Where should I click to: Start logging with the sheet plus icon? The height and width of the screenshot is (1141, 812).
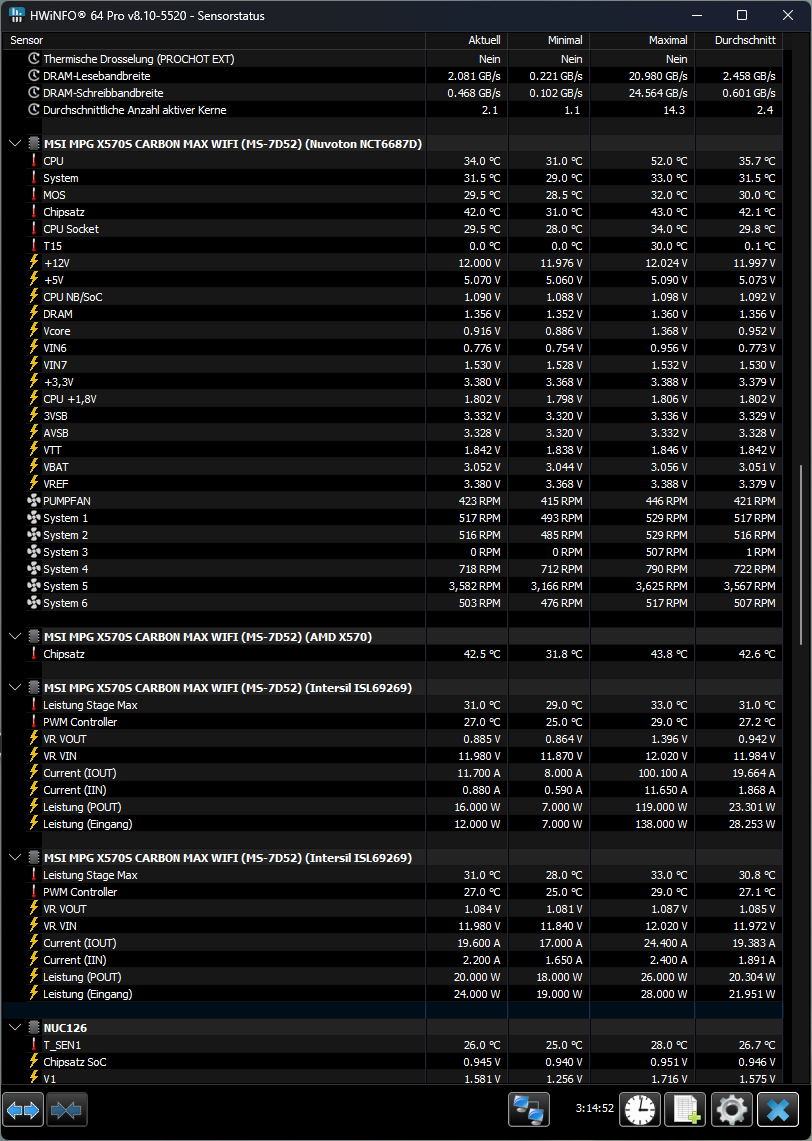[x=685, y=1110]
